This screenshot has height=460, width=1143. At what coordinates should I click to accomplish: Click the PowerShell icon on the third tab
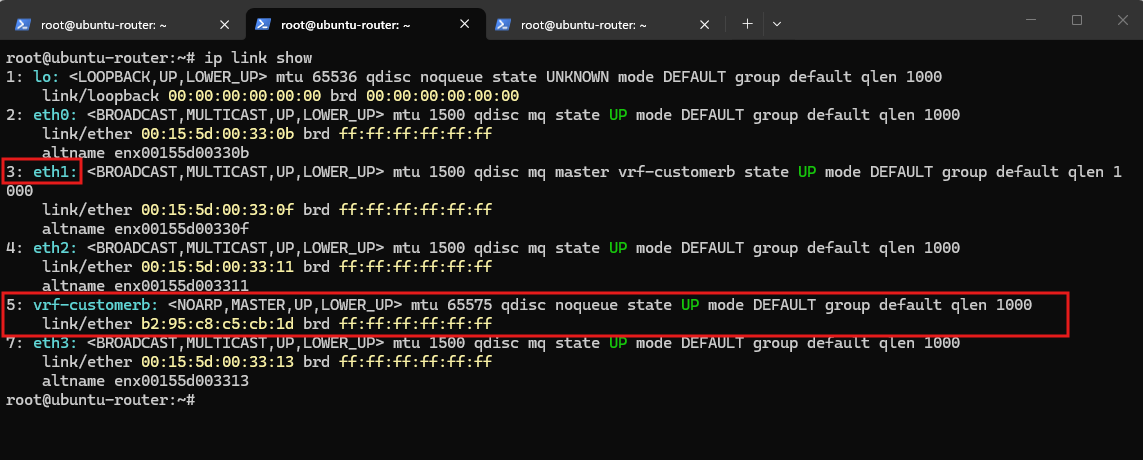[x=502, y=25]
